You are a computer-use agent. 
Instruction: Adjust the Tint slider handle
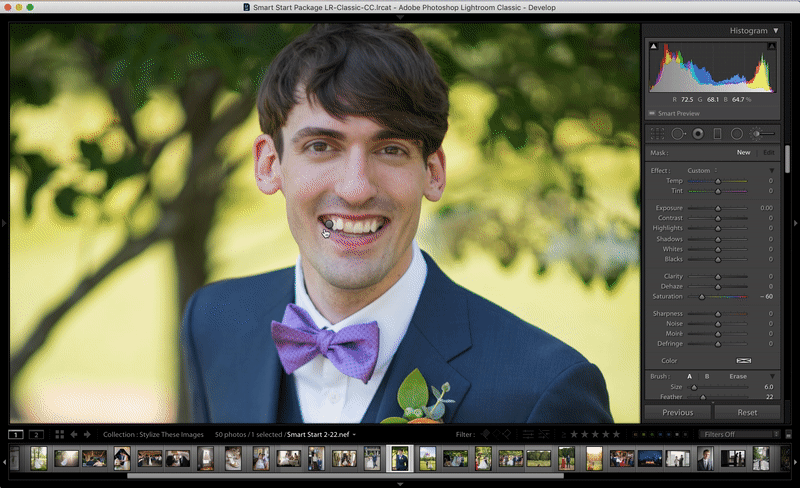718,191
